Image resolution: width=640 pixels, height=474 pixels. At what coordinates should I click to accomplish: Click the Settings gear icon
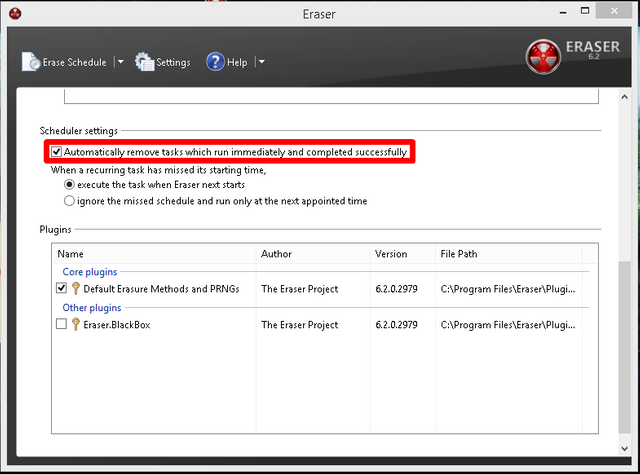pyautogui.click(x=144, y=62)
